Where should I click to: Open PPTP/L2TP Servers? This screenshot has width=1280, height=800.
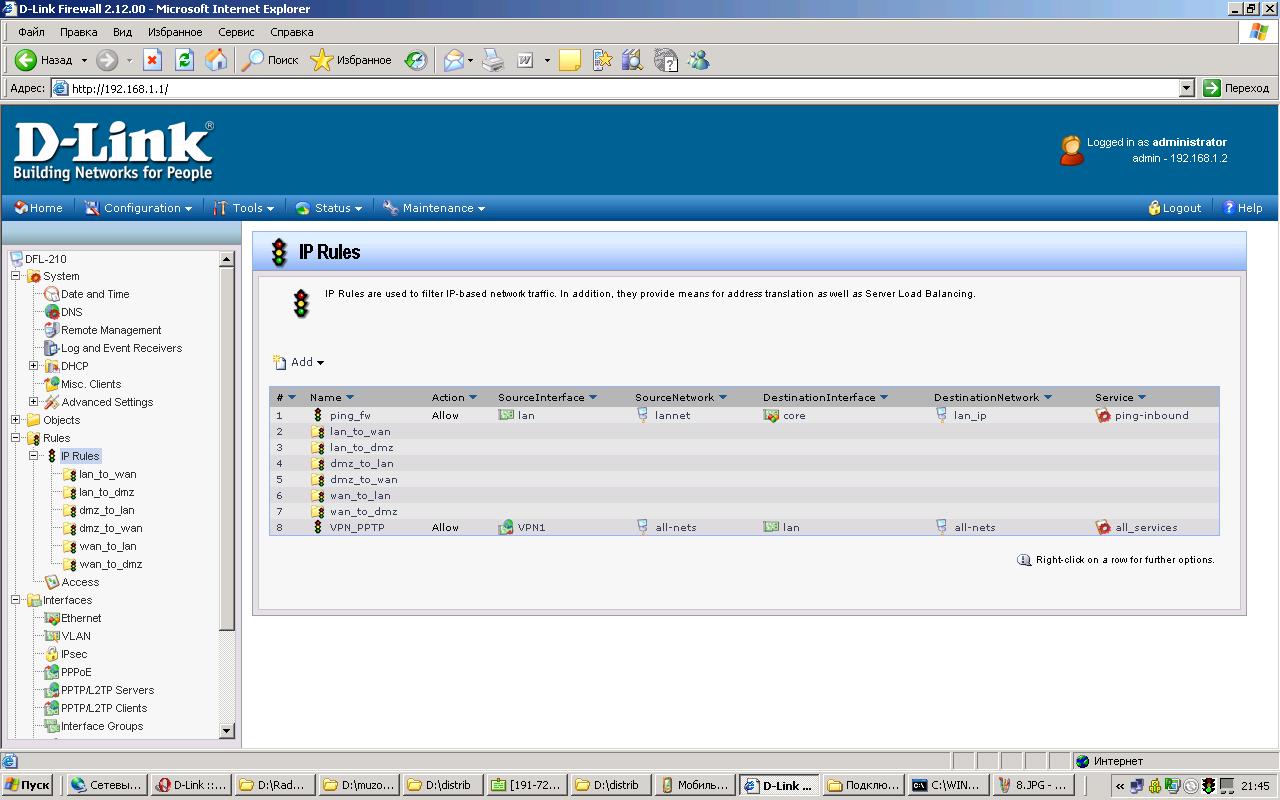point(107,690)
